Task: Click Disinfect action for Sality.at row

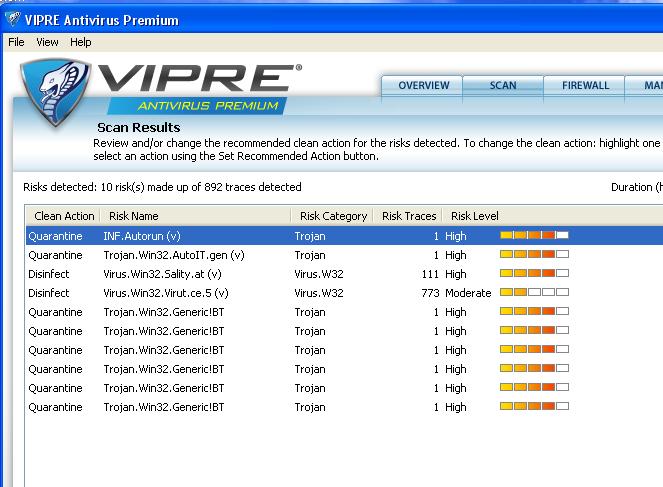Action: 49,274
